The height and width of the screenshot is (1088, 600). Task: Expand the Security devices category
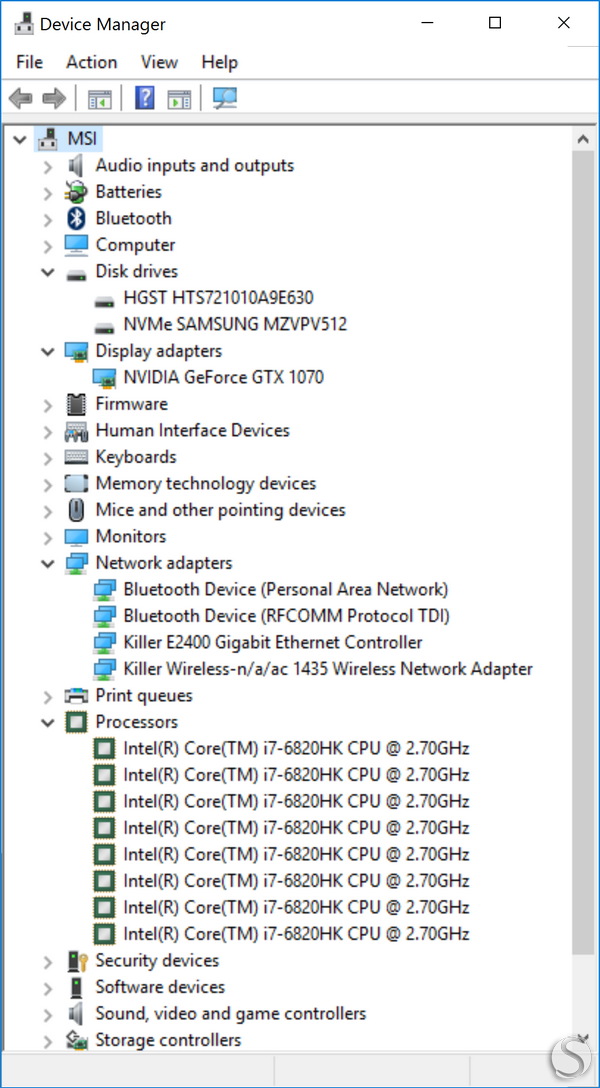pyautogui.click(x=47, y=962)
